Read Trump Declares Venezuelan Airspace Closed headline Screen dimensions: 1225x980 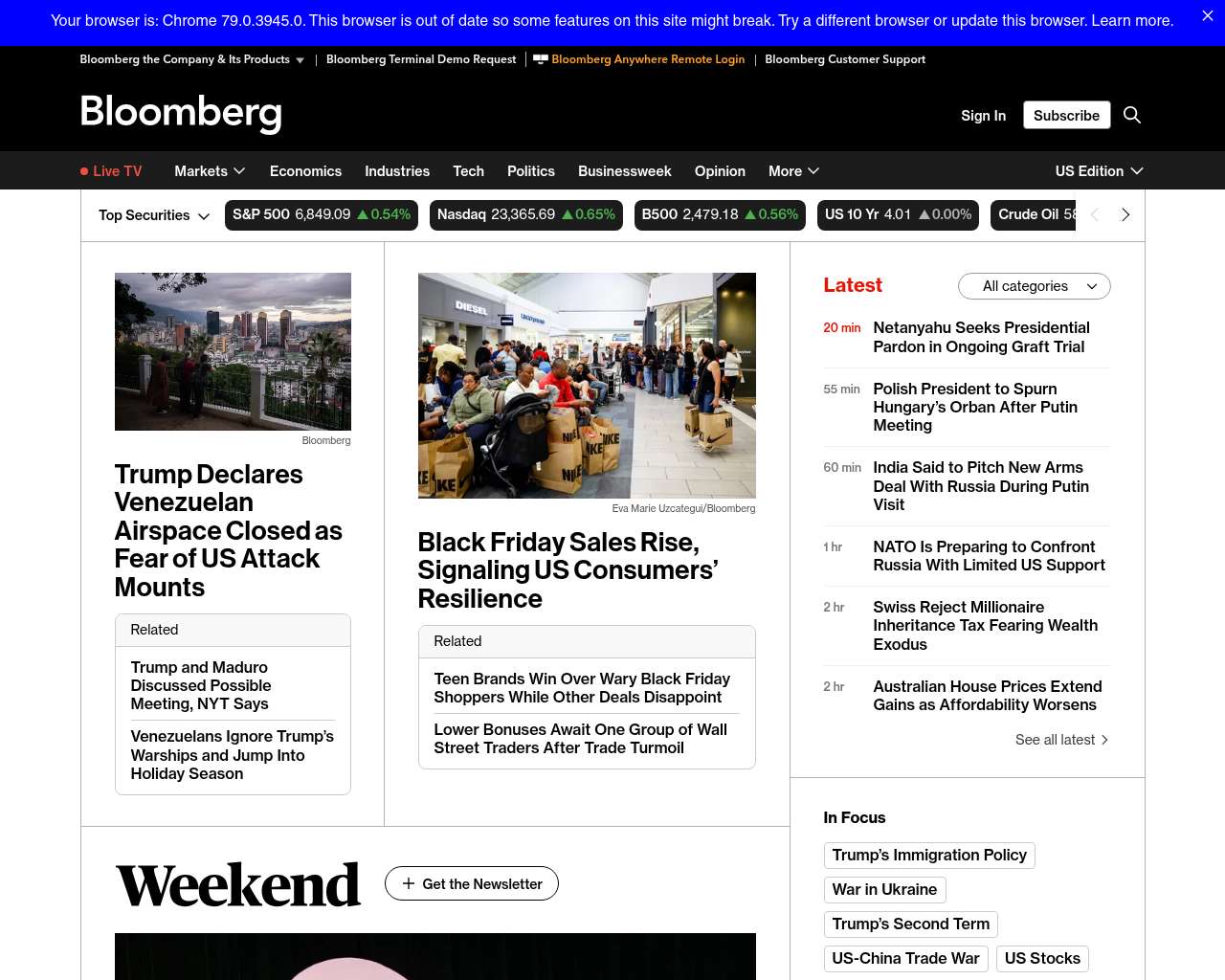click(x=229, y=530)
